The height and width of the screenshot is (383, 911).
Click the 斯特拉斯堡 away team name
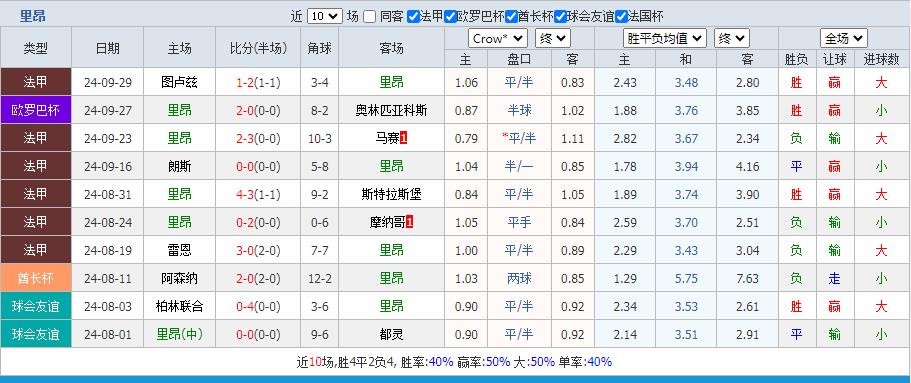point(392,194)
